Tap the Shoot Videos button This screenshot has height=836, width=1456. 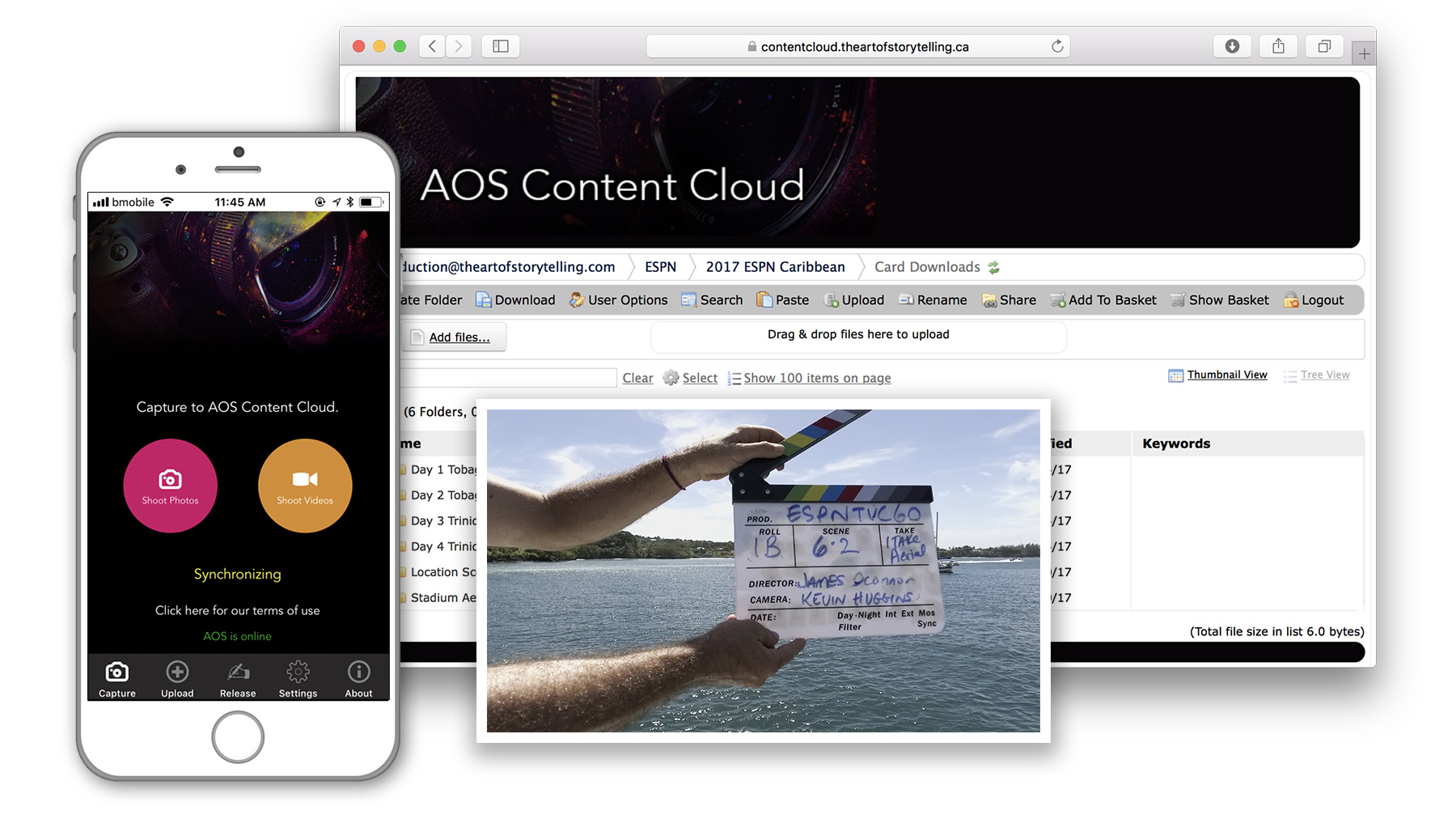(x=305, y=486)
